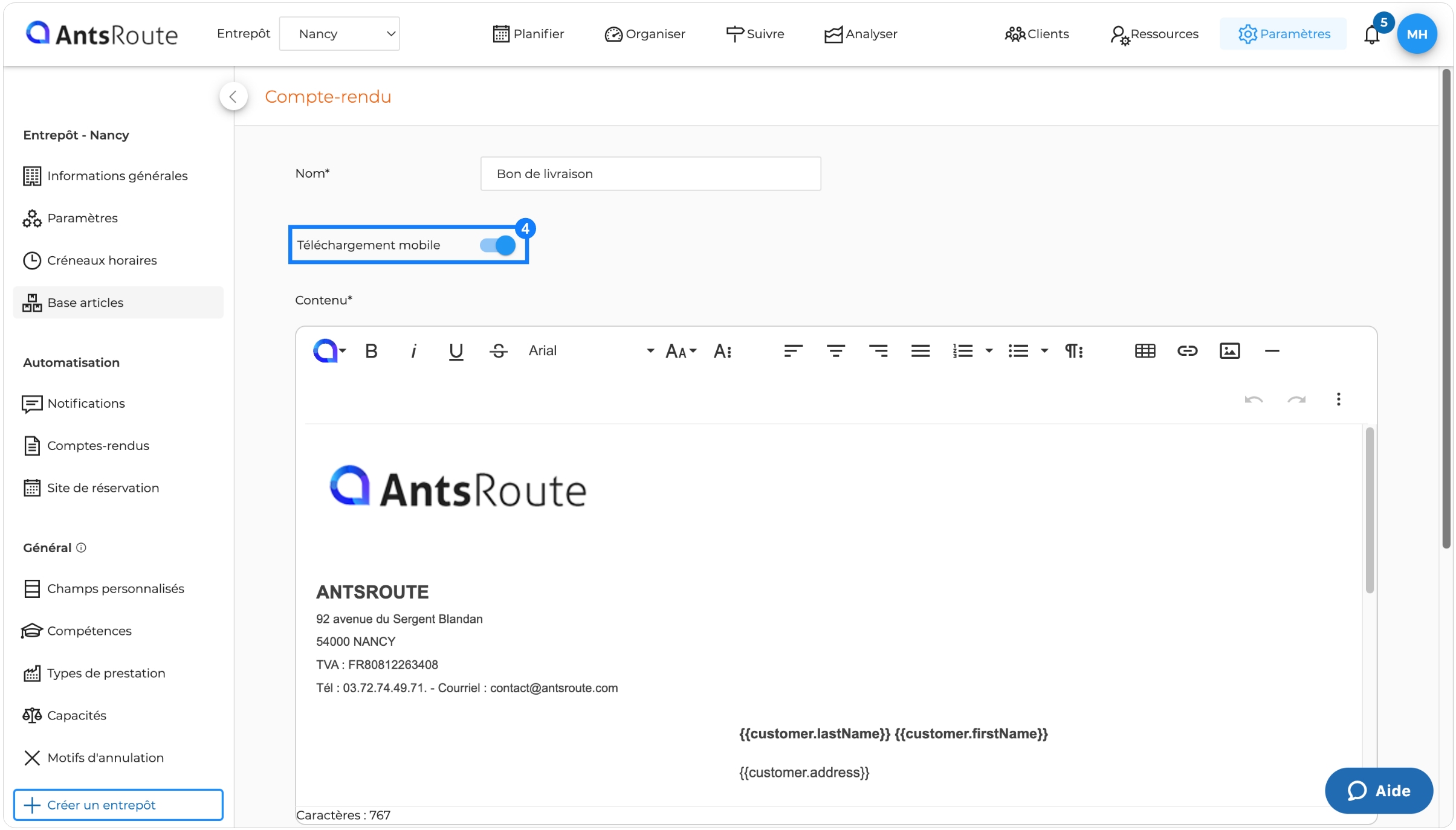Click the AntsRoute logo image in content

click(458, 487)
